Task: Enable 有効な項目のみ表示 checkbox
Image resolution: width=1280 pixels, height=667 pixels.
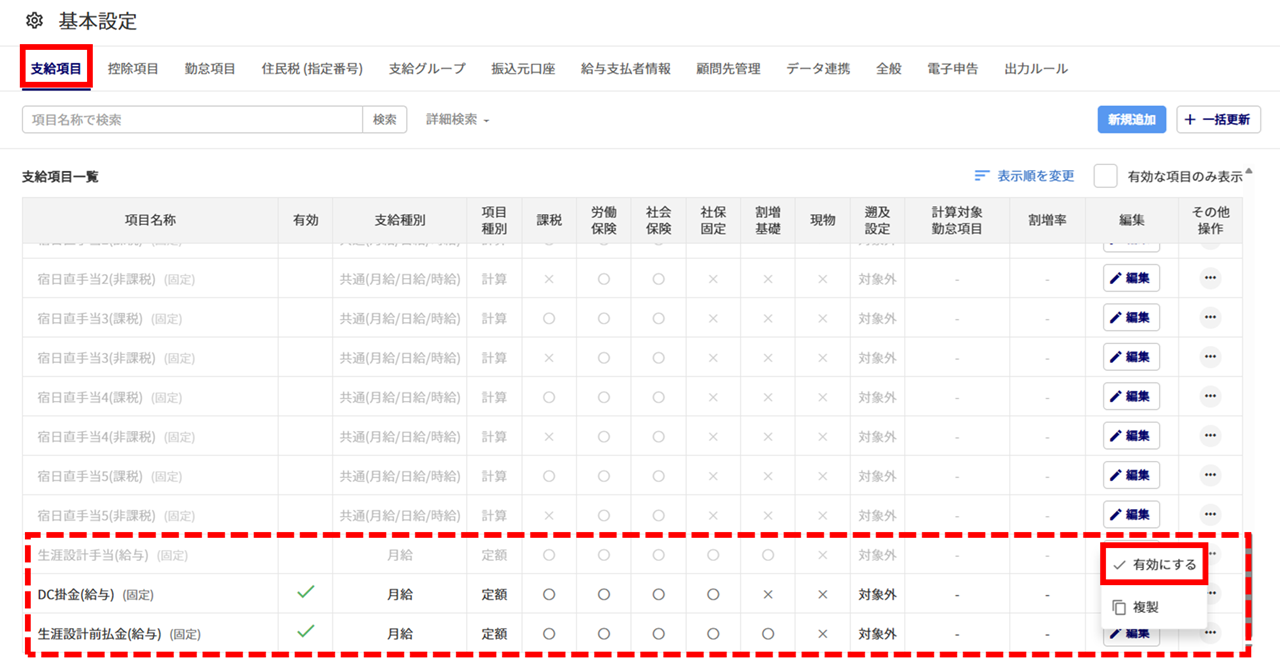Action: [1105, 176]
